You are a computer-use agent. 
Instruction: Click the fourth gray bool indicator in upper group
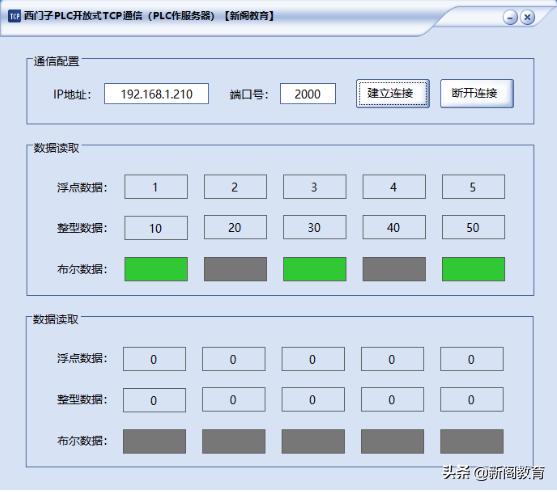(x=394, y=269)
